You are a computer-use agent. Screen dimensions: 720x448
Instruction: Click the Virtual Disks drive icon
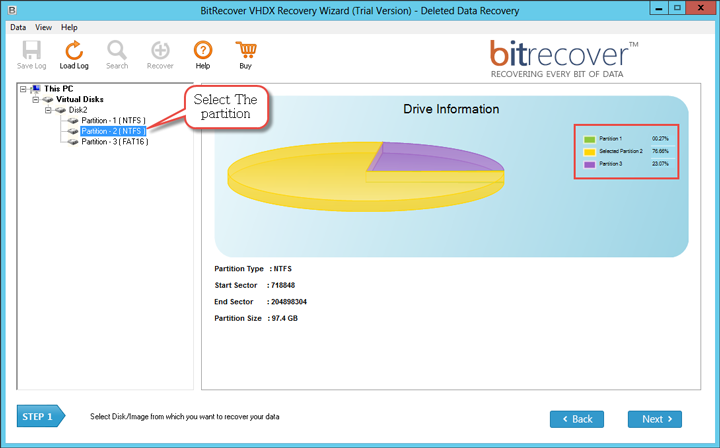(48, 100)
